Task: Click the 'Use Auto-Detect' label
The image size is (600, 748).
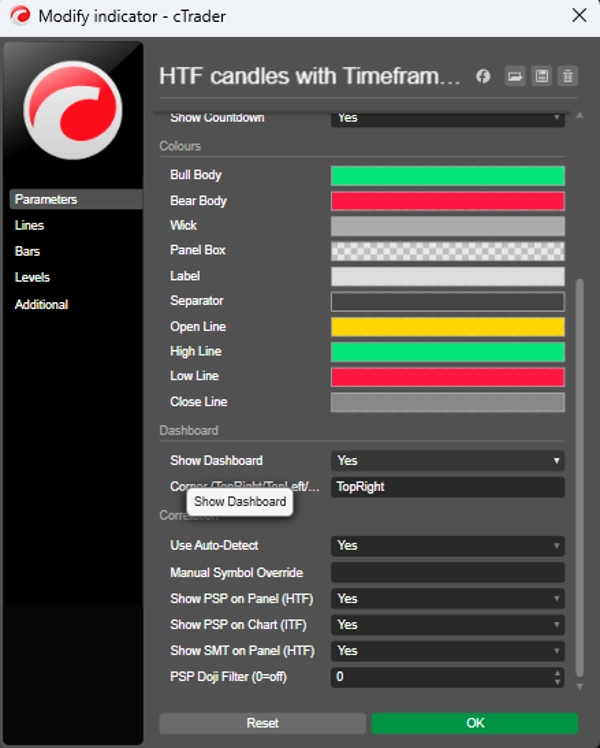Action: point(214,545)
